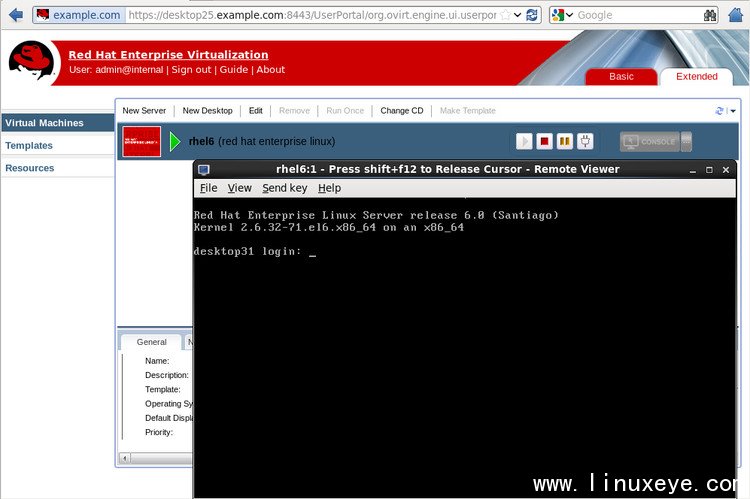
Task: Open the General details tab
Action: tap(151, 342)
